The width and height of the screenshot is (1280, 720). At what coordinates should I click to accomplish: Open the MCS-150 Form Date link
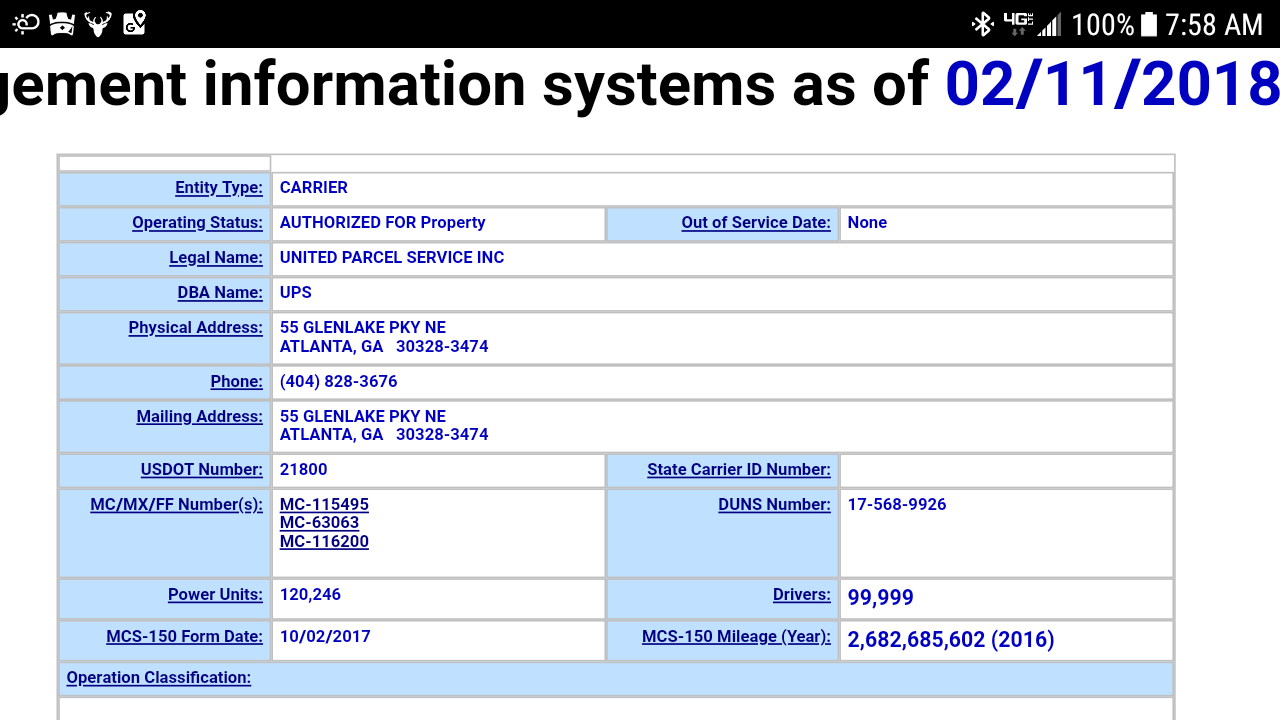pyautogui.click(x=184, y=637)
